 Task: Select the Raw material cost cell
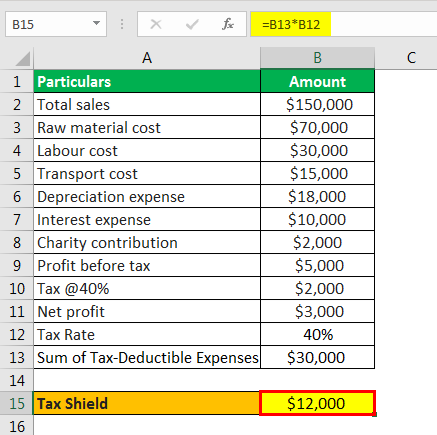tap(147, 128)
